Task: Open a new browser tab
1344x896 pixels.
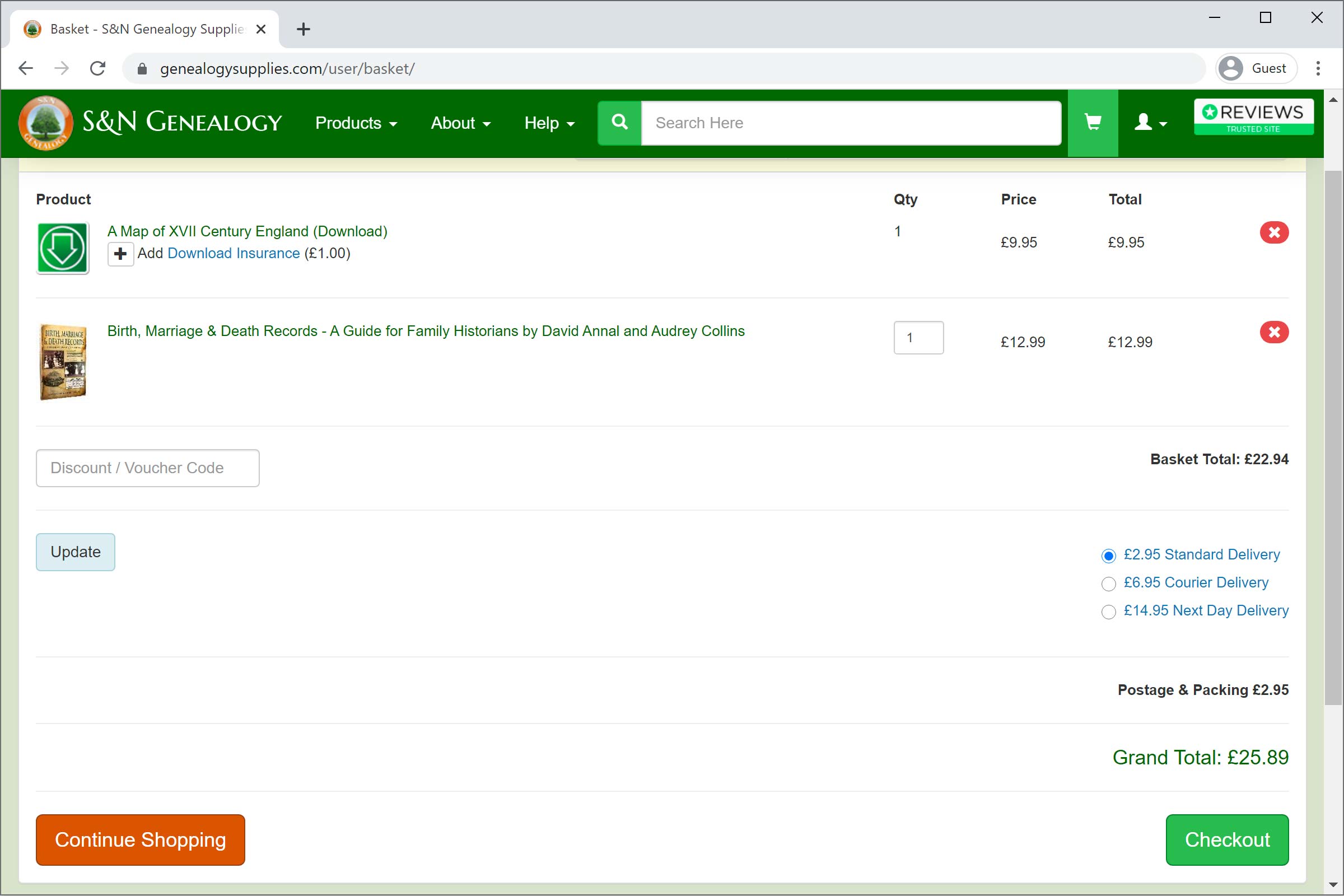Action: [x=304, y=29]
